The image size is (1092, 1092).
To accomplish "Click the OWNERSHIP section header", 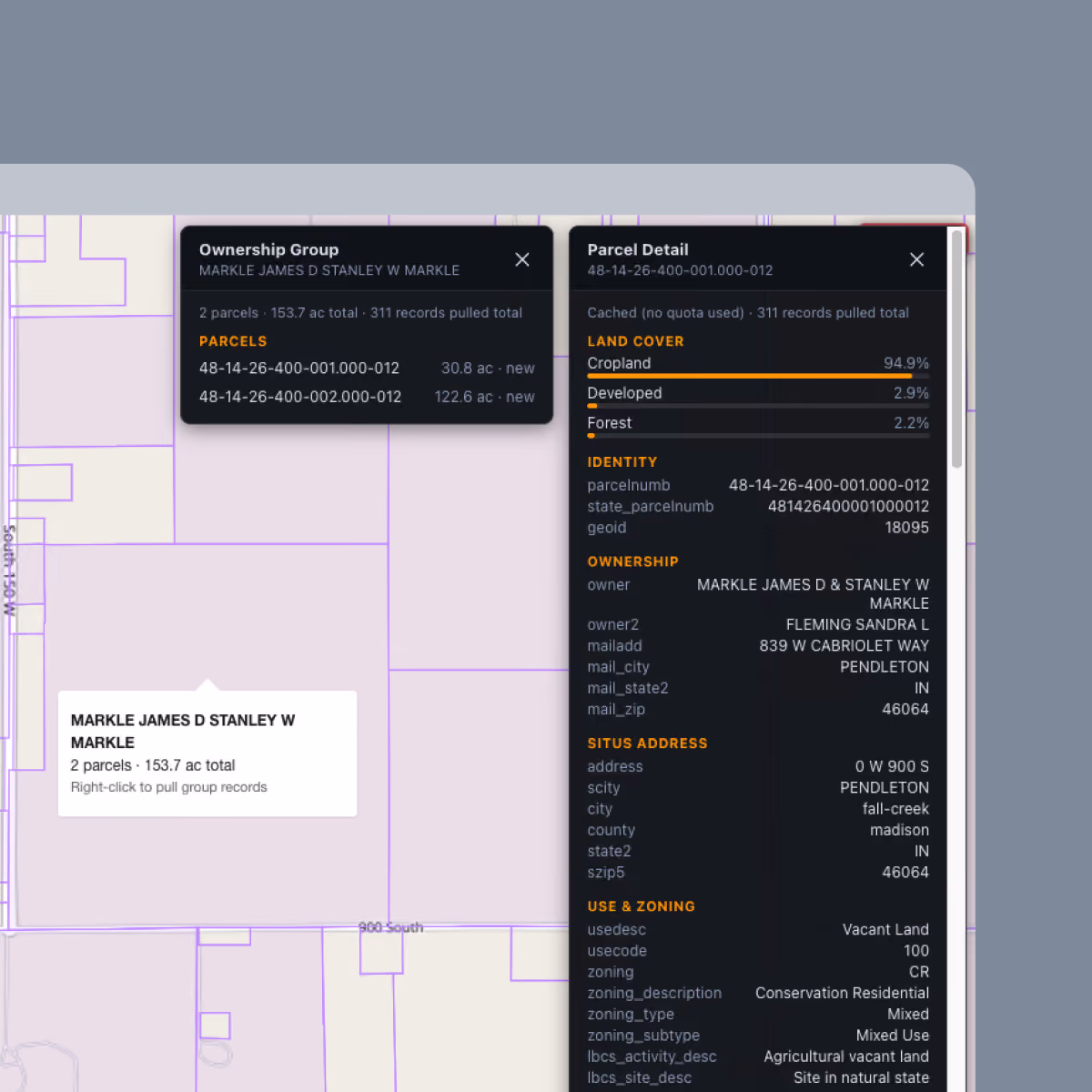I will pos(632,561).
